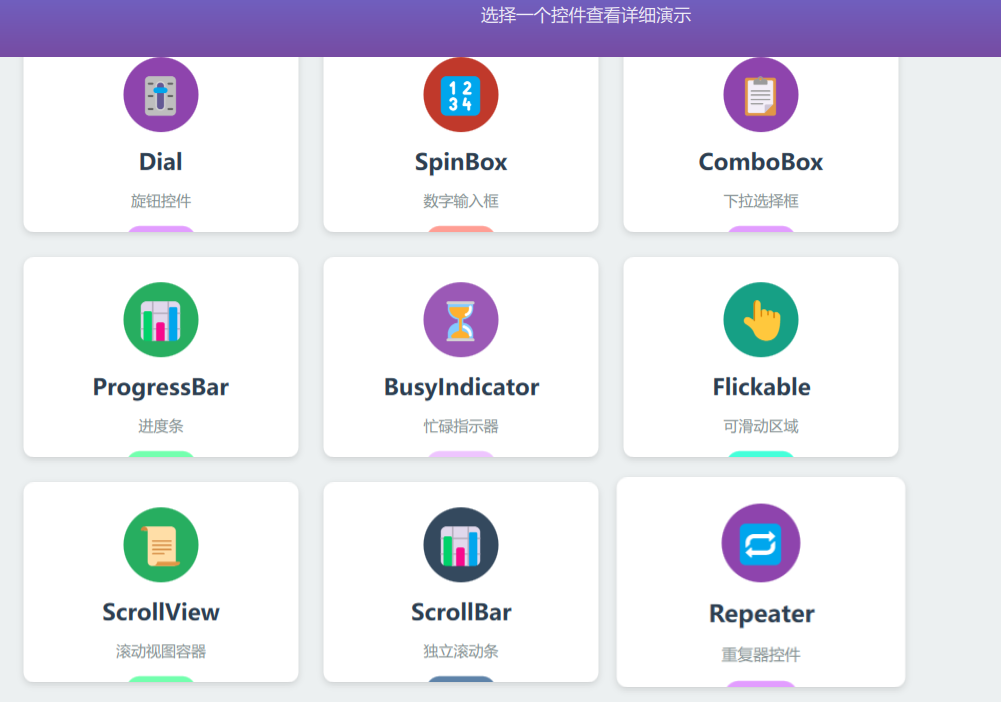Screen dimensions: 1001x702
Task: Open the BusyIndicator title
Action: pyautogui.click(x=461, y=387)
